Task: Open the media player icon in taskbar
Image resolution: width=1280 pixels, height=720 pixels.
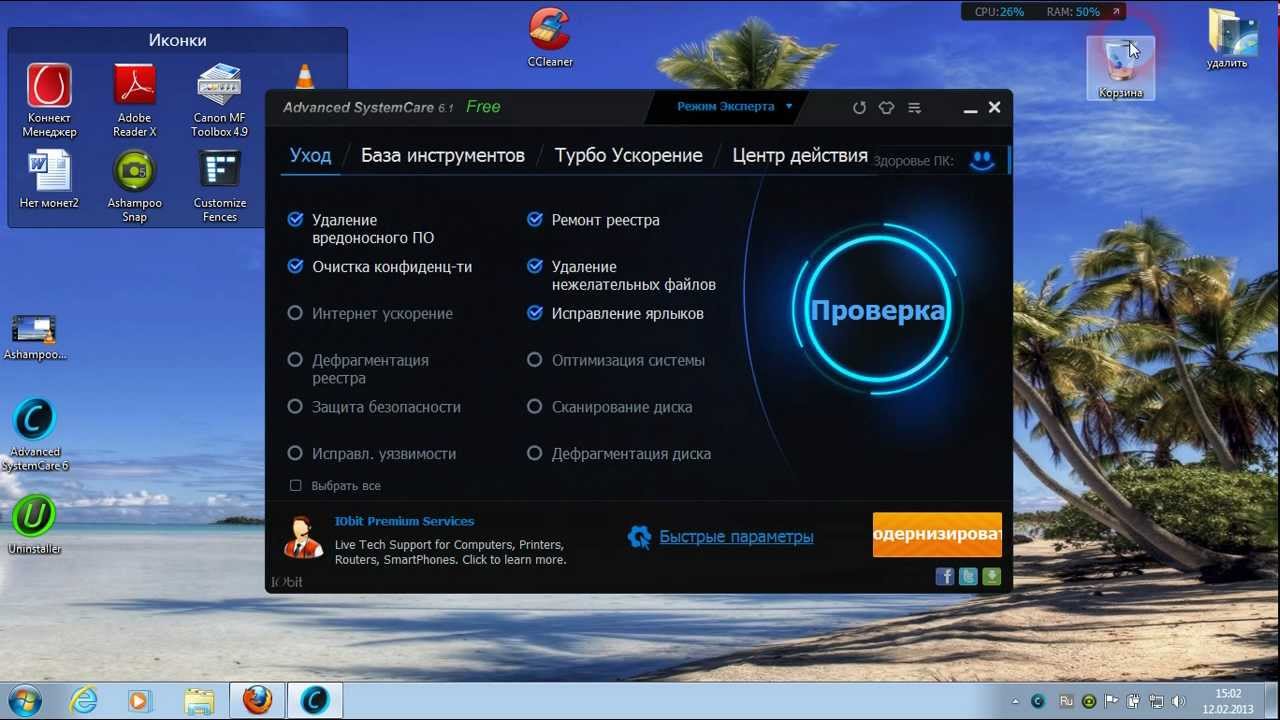Action: (x=141, y=700)
